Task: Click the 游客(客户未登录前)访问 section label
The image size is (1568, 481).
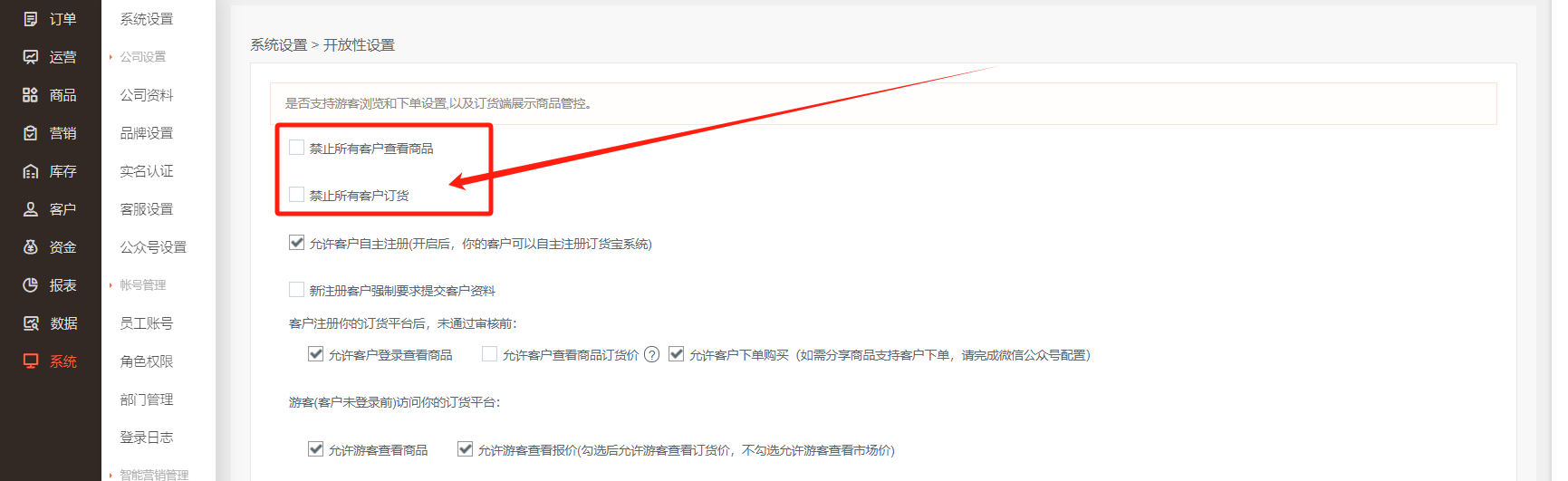Action: [395, 402]
